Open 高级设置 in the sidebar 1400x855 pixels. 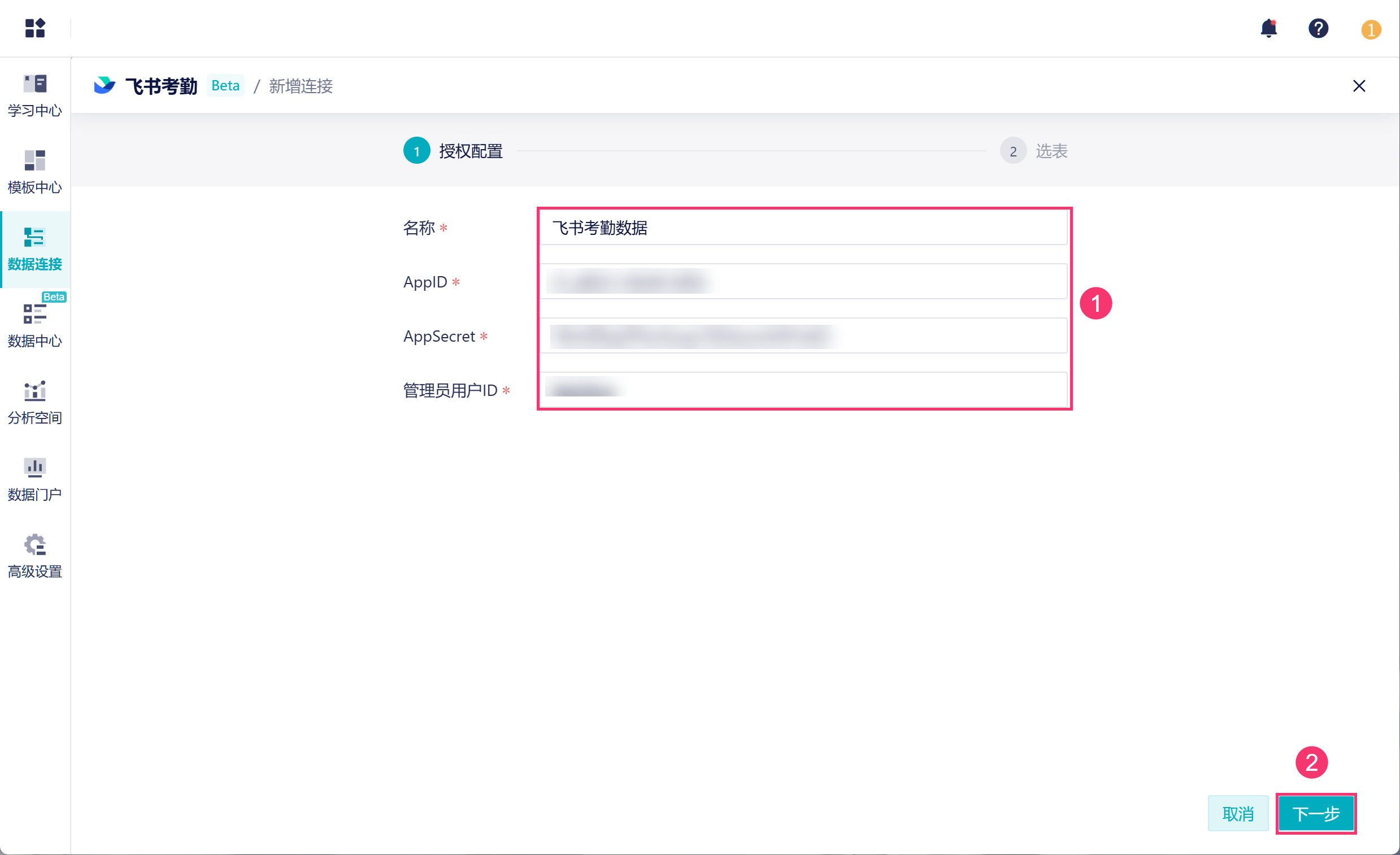[34, 556]
